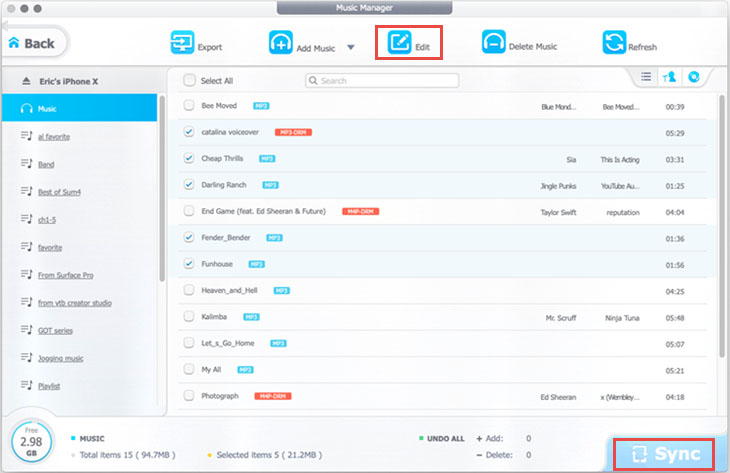This screenshot has height=473, width=730.
Task: Switch to list view icon
Action: [x=646, y=77]
